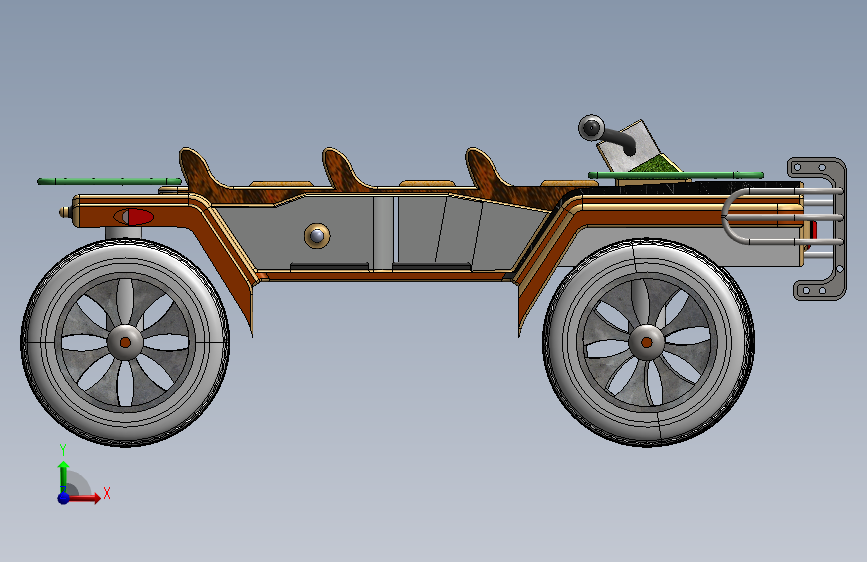Select the hub of the wheel under the tail light
This screenshot has height=562, width=867.
pos(125,342)
